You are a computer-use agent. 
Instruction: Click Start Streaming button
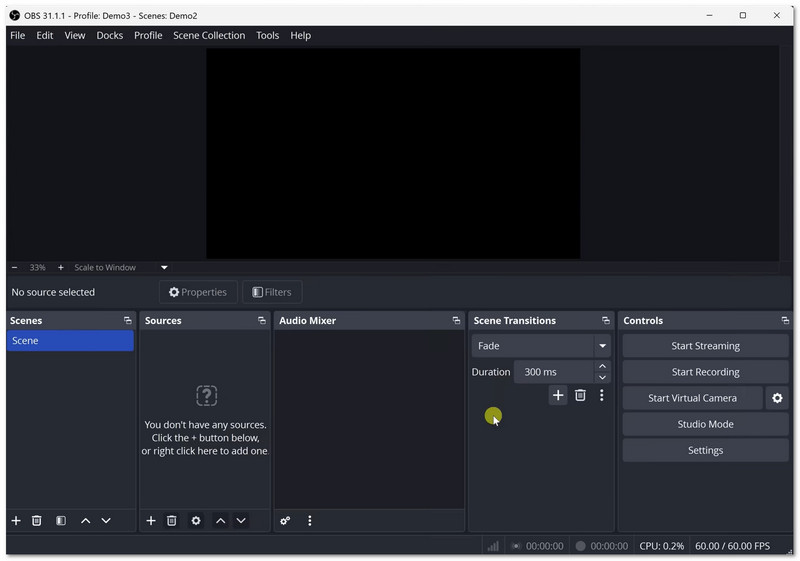[x=706, y=346]
